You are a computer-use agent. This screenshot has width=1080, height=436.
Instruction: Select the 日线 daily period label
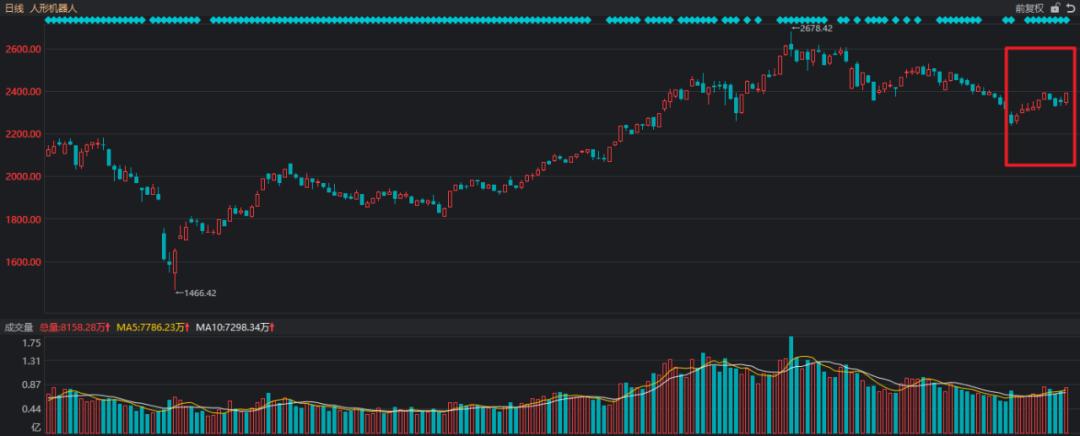(x=14, y=7)
